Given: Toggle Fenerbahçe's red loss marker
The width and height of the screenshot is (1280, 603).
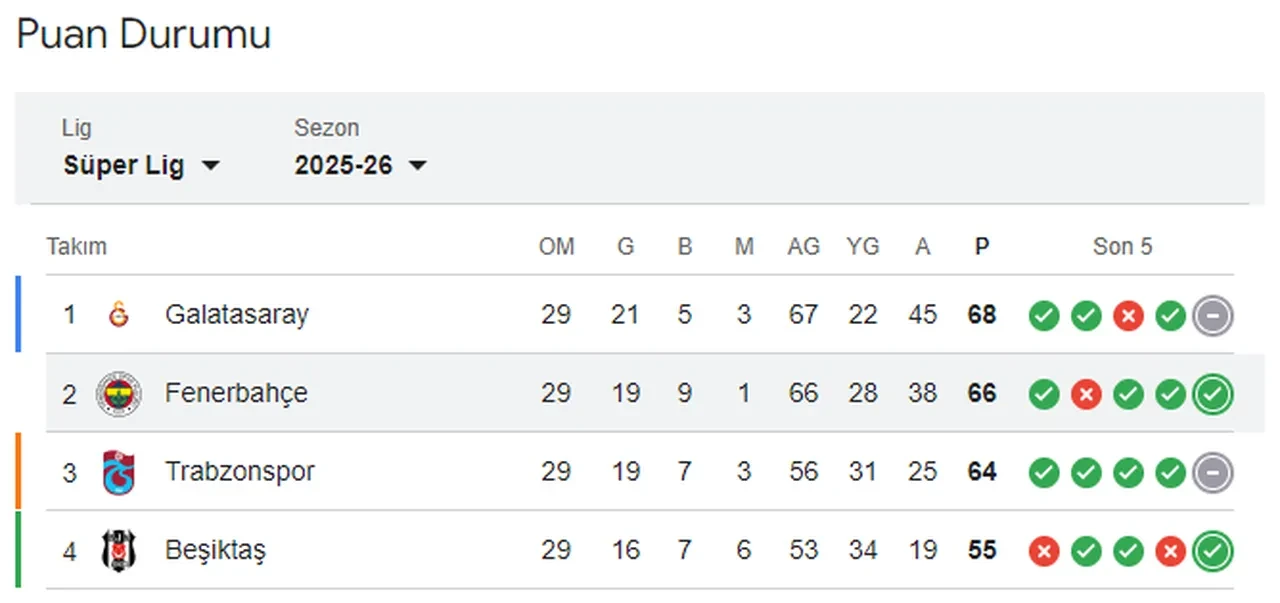Looking at the screenshot, I should coord(1085,394).
